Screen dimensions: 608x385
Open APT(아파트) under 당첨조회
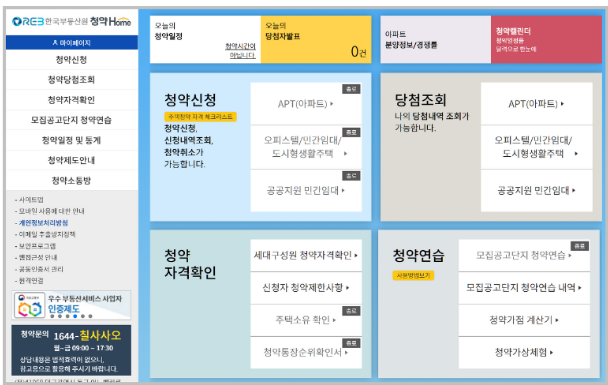pyautogui.click(x=537, y=104)
